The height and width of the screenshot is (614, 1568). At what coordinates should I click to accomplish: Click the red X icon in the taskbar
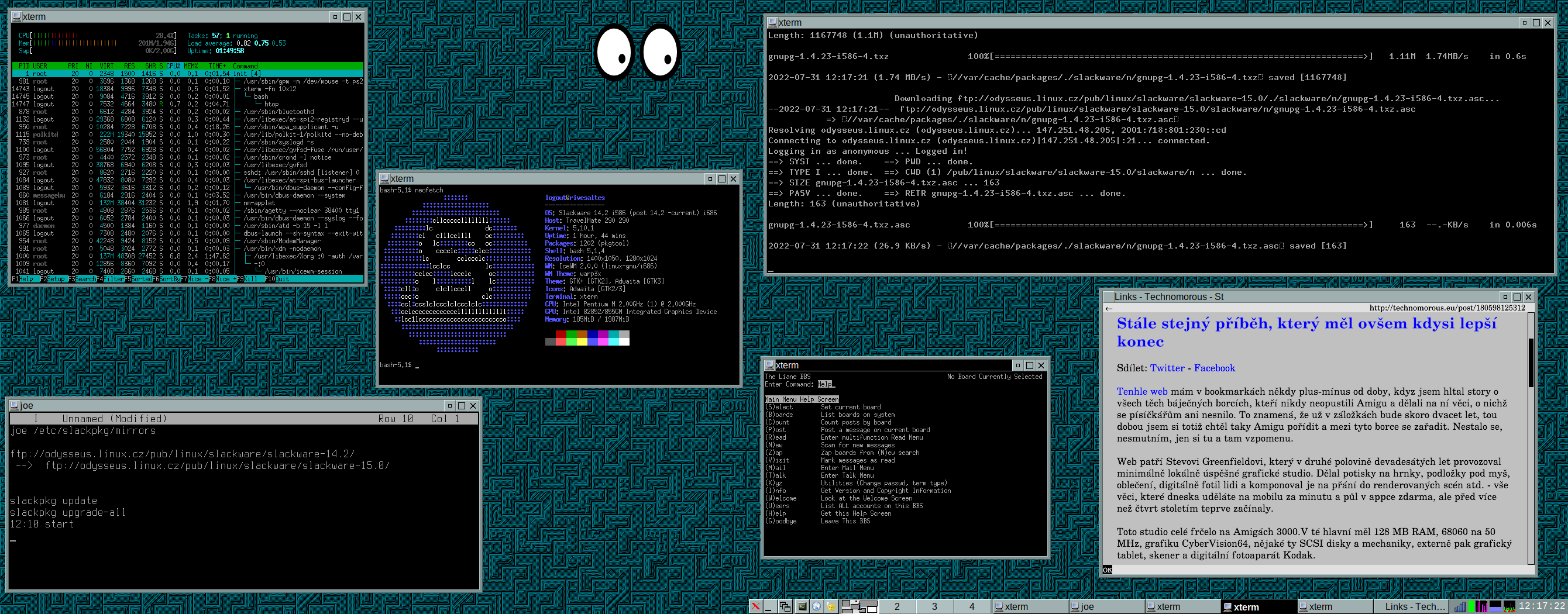click(x=755, y=606)
